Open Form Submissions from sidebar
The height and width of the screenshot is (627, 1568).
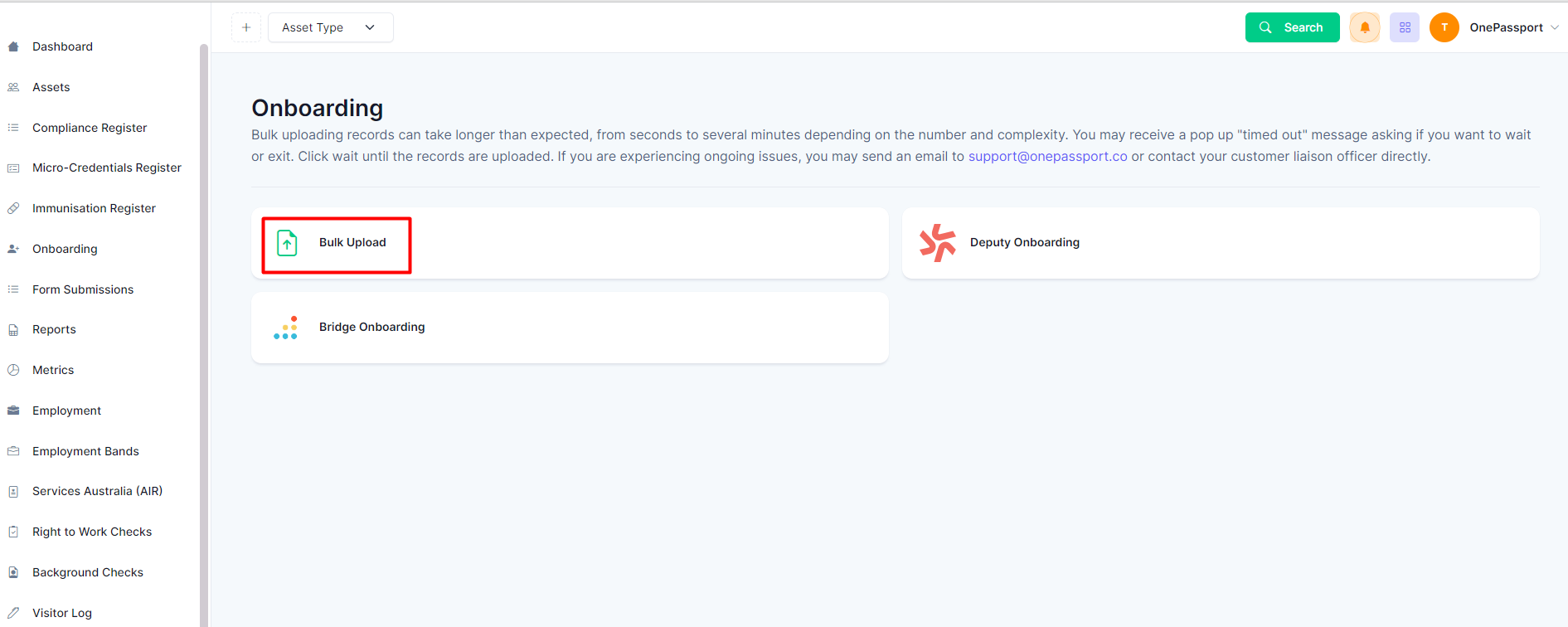[x=83, y=289]
